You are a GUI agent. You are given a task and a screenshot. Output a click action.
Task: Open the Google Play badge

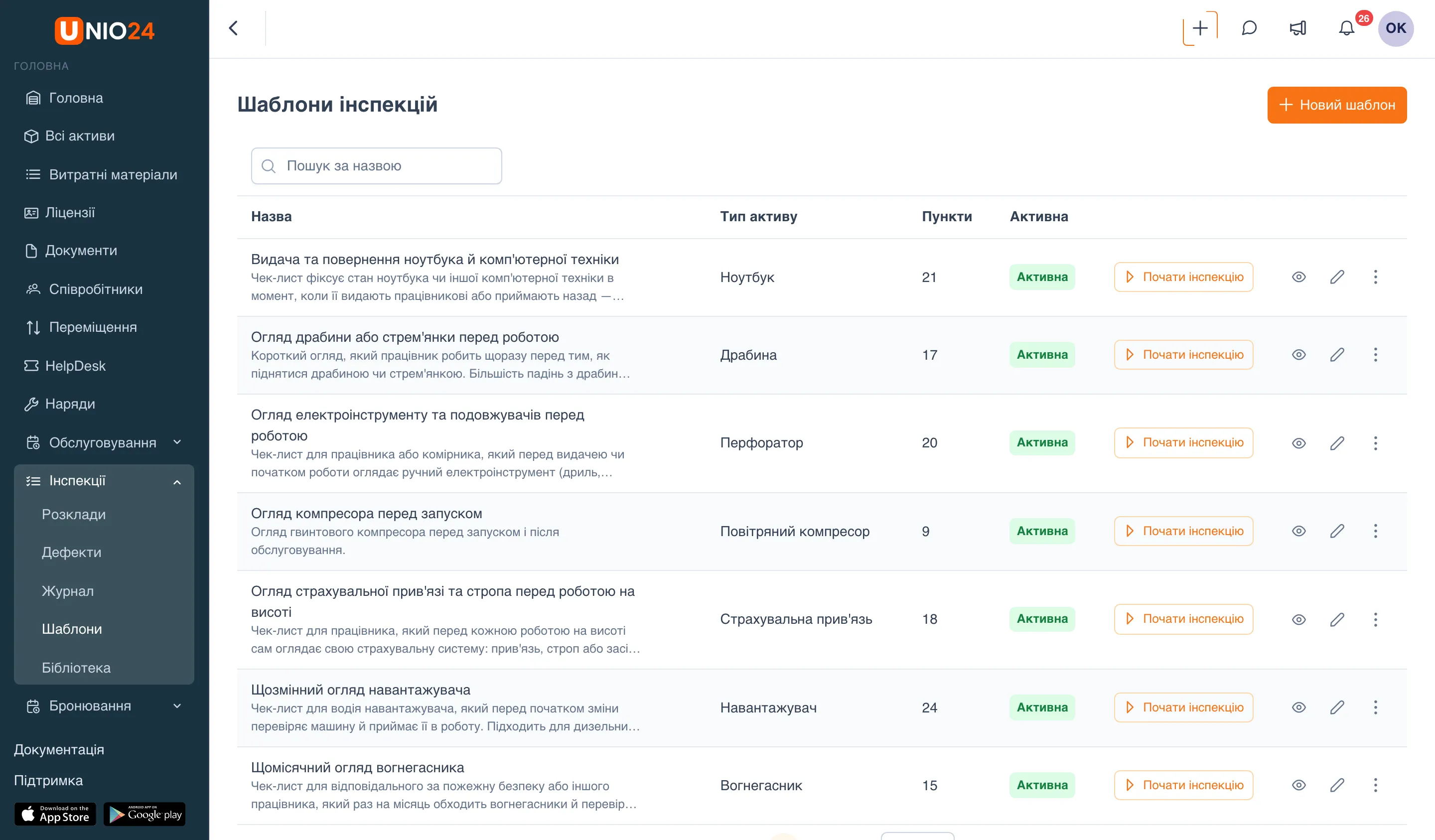click(144, 814)
